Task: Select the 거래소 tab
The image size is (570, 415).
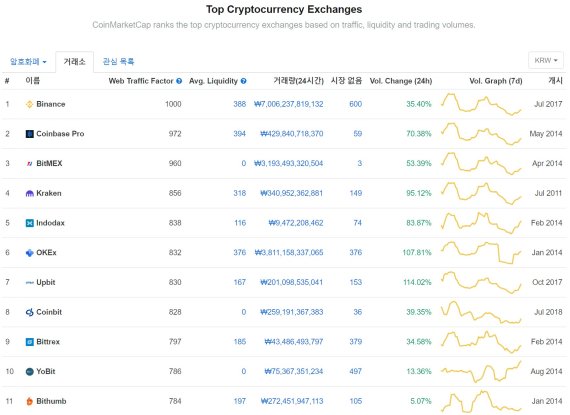Action: click(75, 62)
